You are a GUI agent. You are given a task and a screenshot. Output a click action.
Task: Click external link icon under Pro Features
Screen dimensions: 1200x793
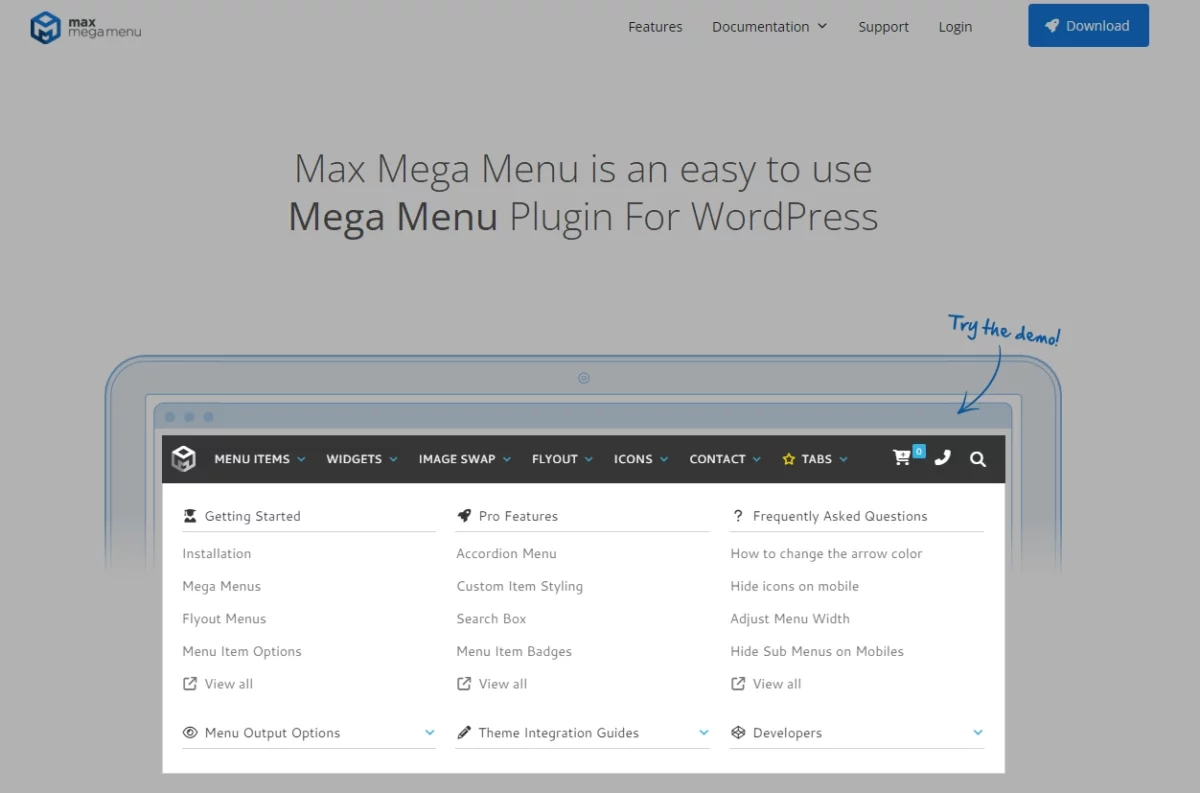click(464, 684)
